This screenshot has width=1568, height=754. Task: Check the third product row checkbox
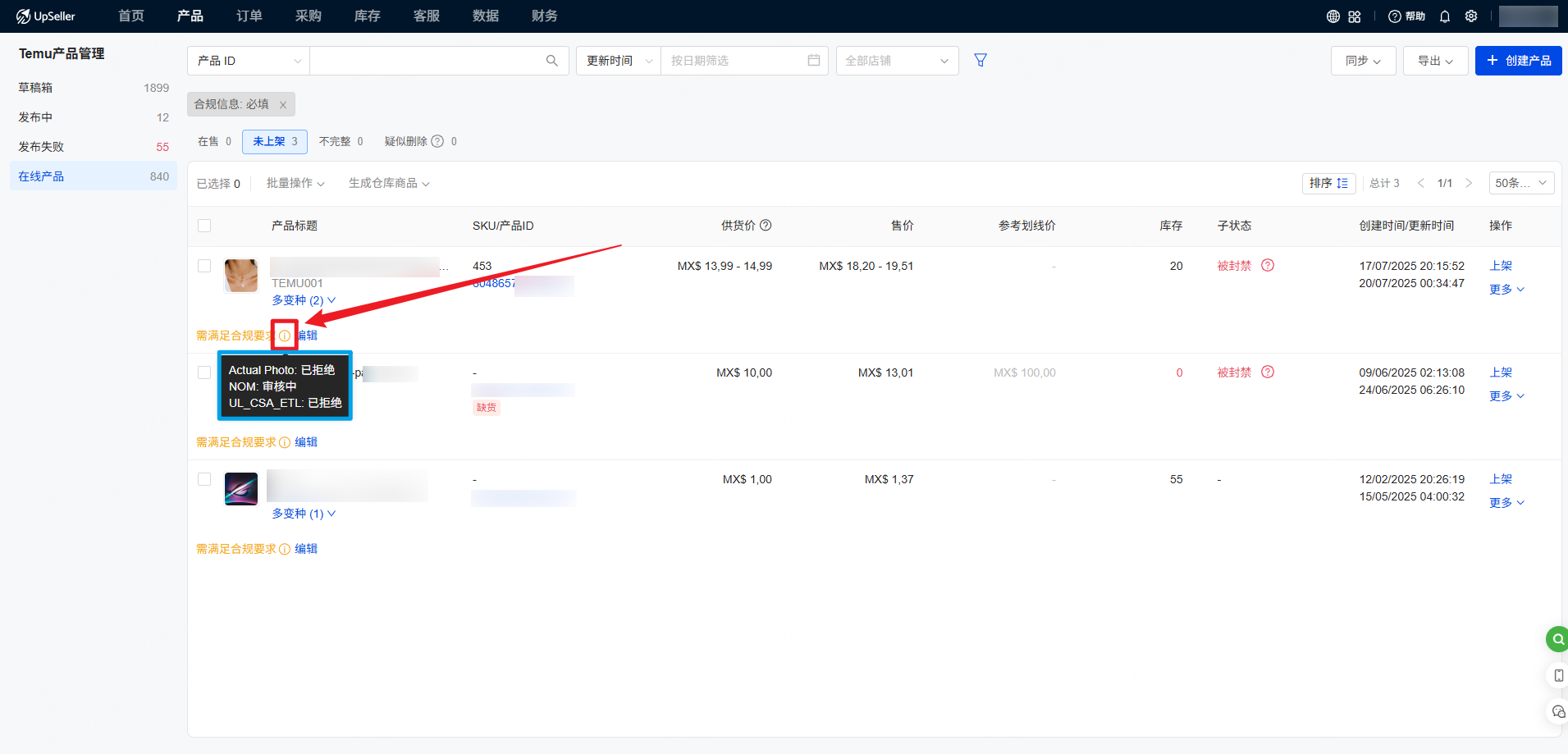(204, 479)
